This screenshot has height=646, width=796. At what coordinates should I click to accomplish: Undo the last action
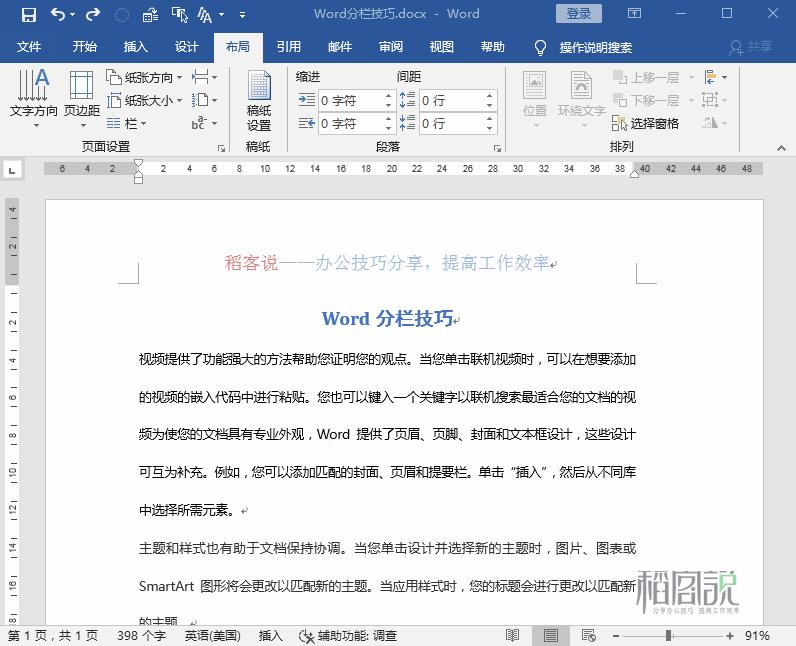(57, 14)
